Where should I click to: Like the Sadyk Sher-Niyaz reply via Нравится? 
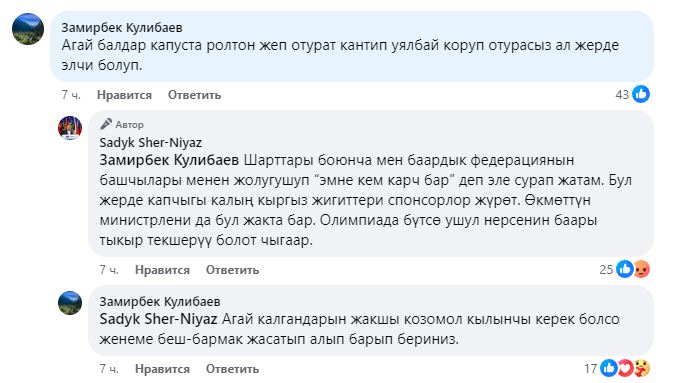click(x=162, y=270)
